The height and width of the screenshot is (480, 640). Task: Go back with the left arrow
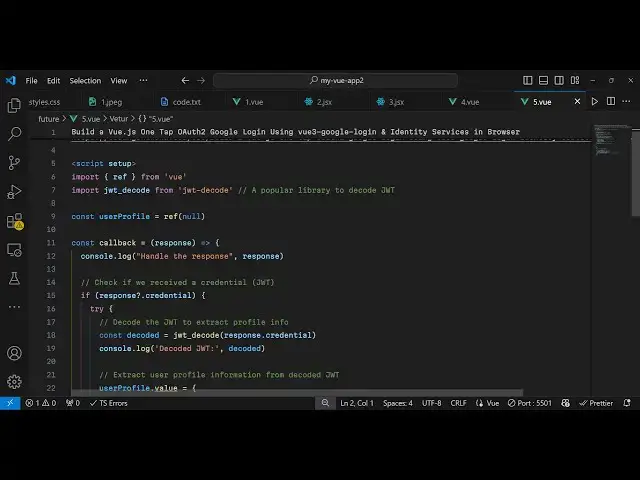(185, 80)
